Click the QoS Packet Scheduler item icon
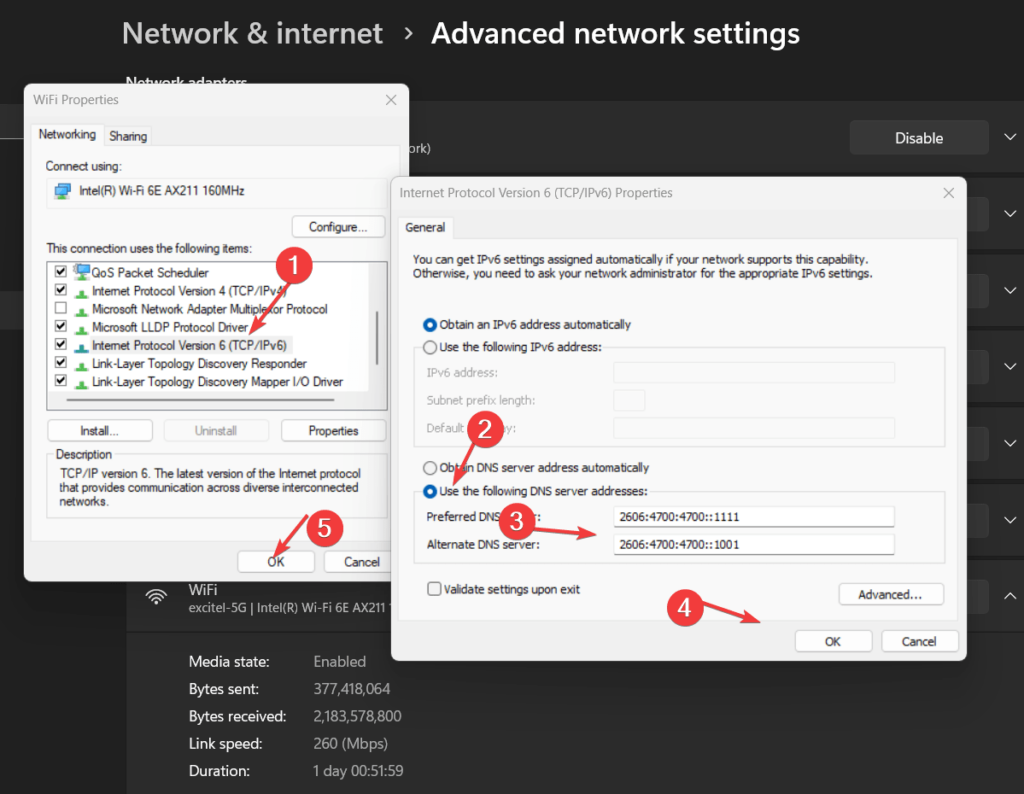This screenshot has height=794, width=1024. point(82,270)
